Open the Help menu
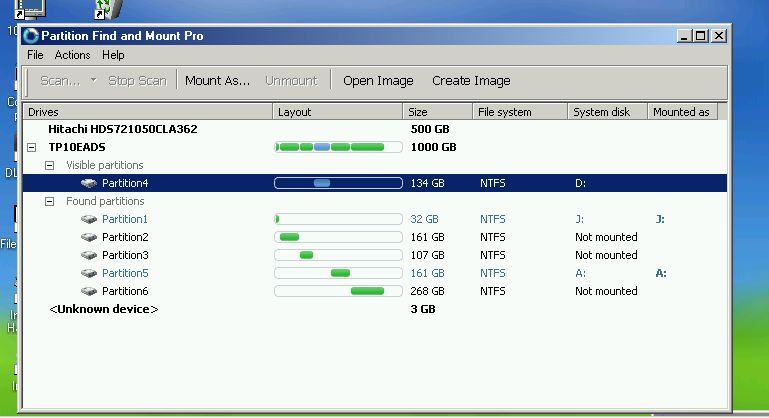The height and width of the screenshot is (418, 769). point(113,55)
